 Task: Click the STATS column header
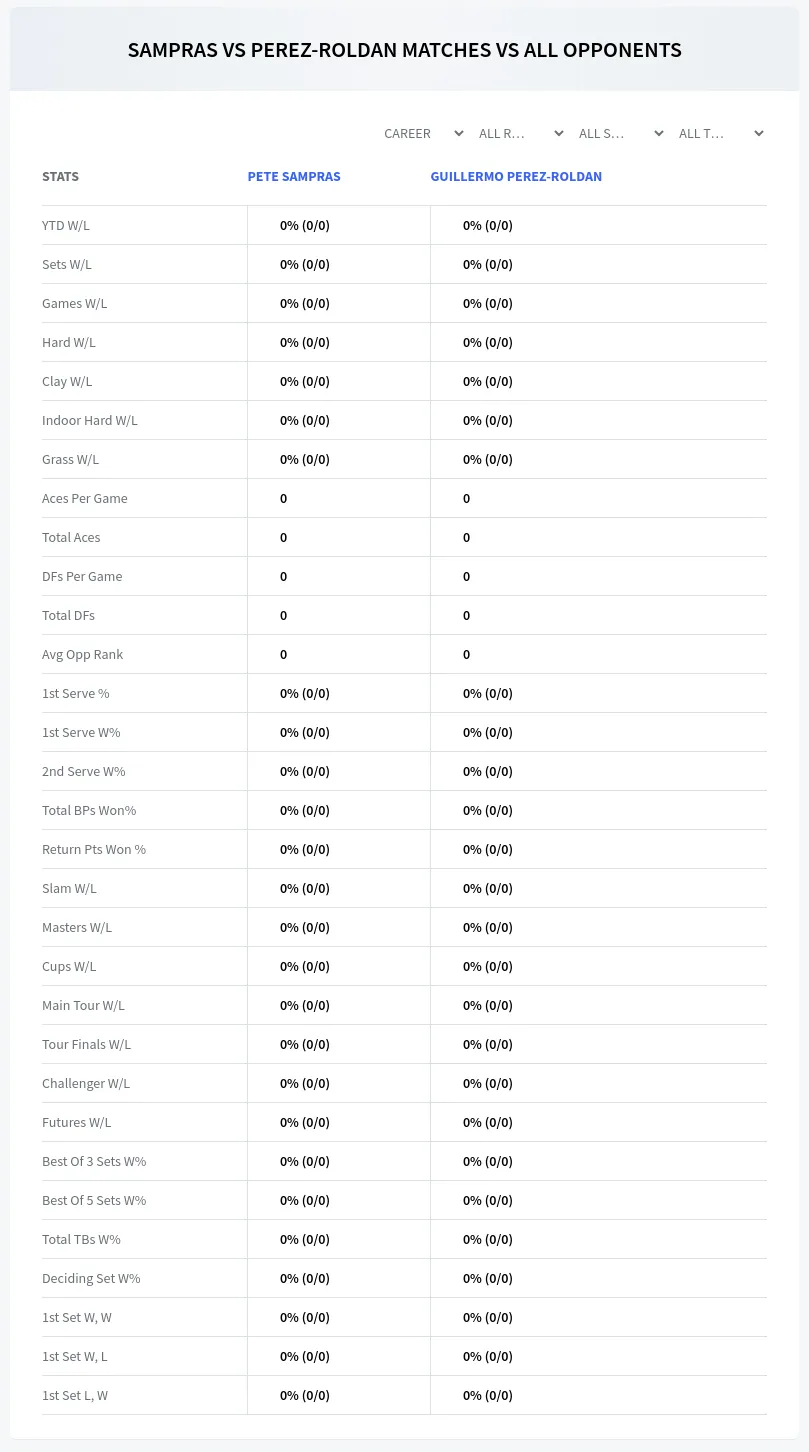point(60,176)
